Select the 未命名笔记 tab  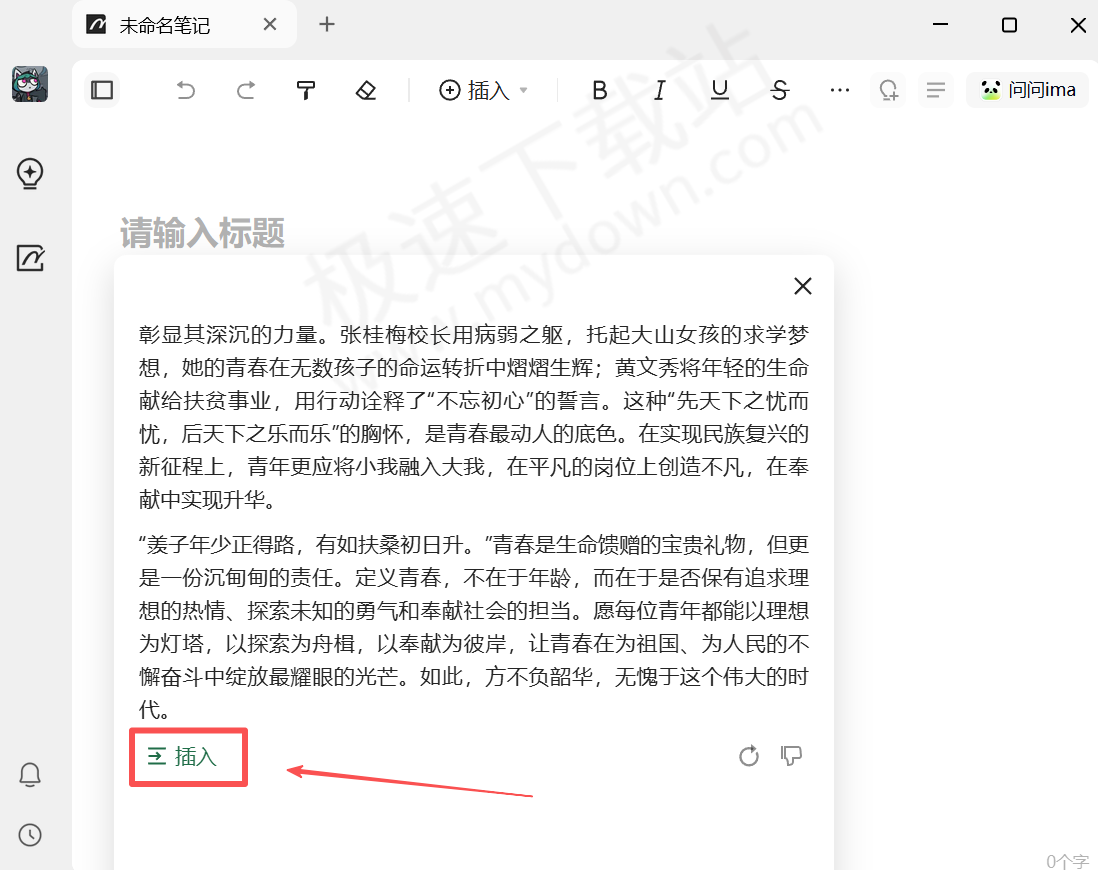165,25
